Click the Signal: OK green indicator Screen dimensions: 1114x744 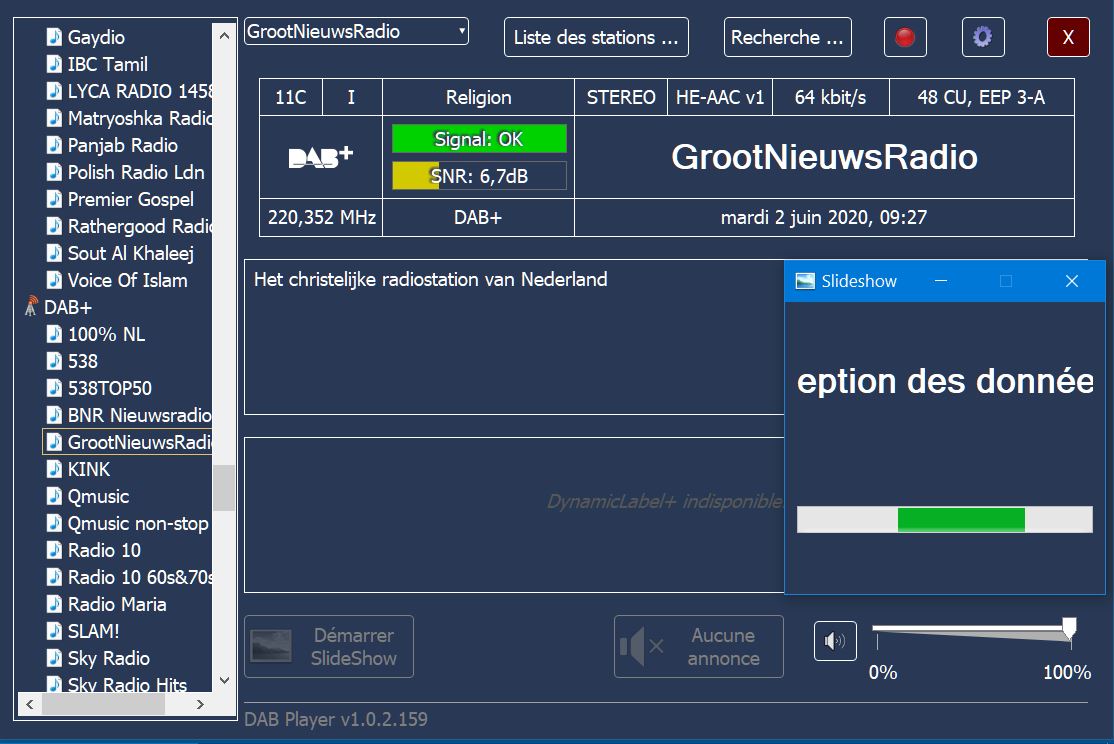pos(480,139)
